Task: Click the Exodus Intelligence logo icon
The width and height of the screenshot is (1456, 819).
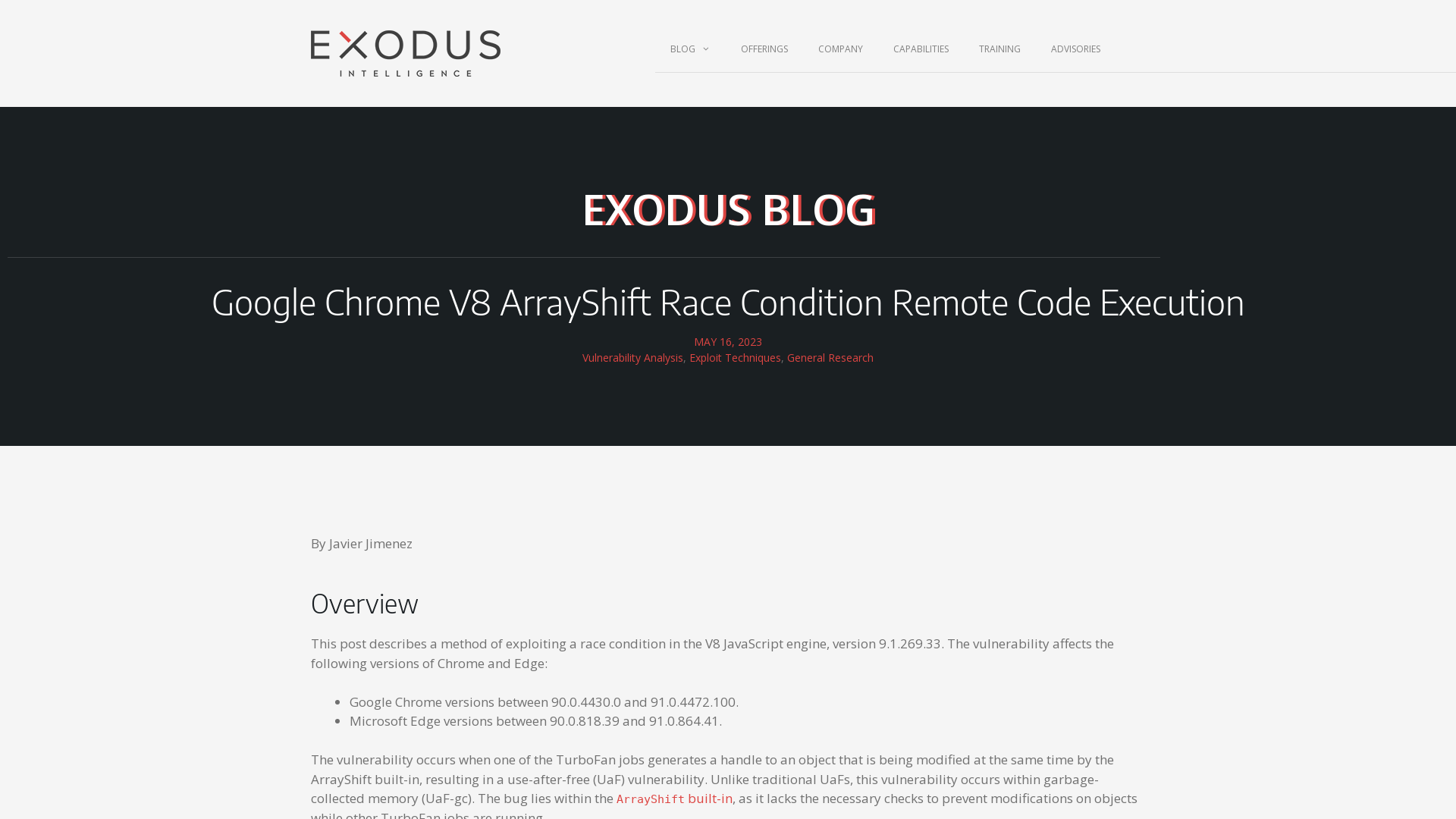Action: coord(405,53)
